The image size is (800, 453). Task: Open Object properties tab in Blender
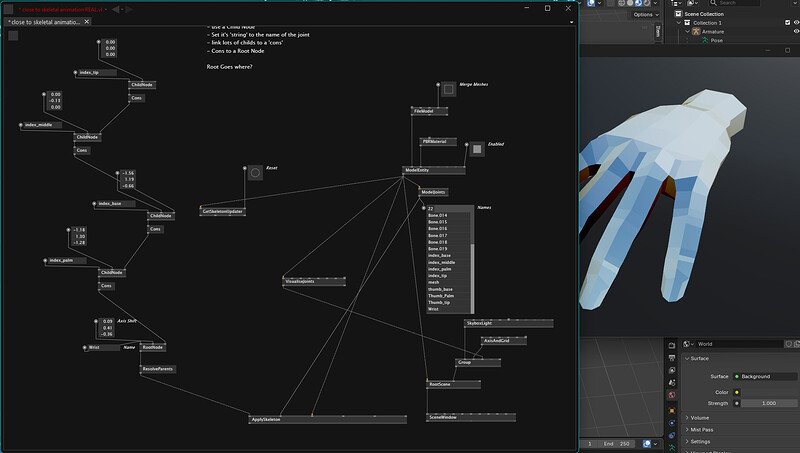[x=671, y=411]
